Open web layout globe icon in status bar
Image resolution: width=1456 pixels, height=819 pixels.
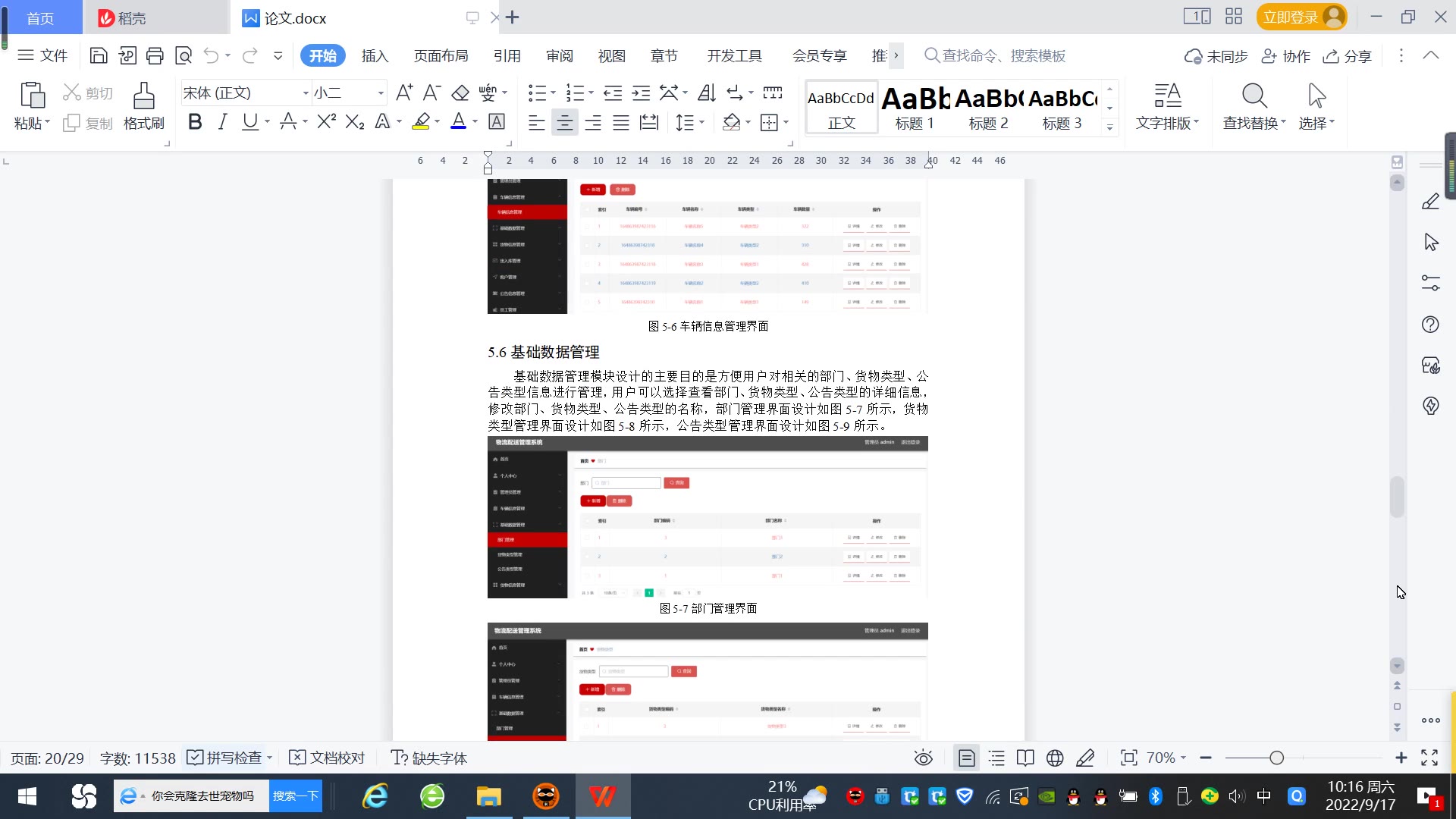click(1055, 758)
